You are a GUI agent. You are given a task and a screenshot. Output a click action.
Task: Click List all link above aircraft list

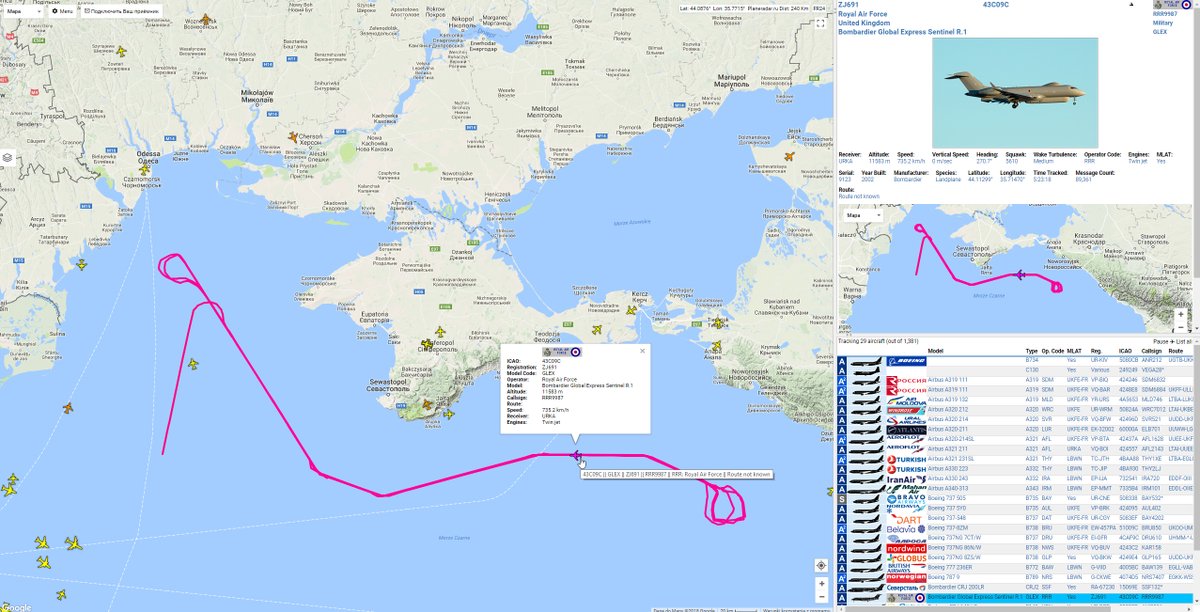(1180, 341)
